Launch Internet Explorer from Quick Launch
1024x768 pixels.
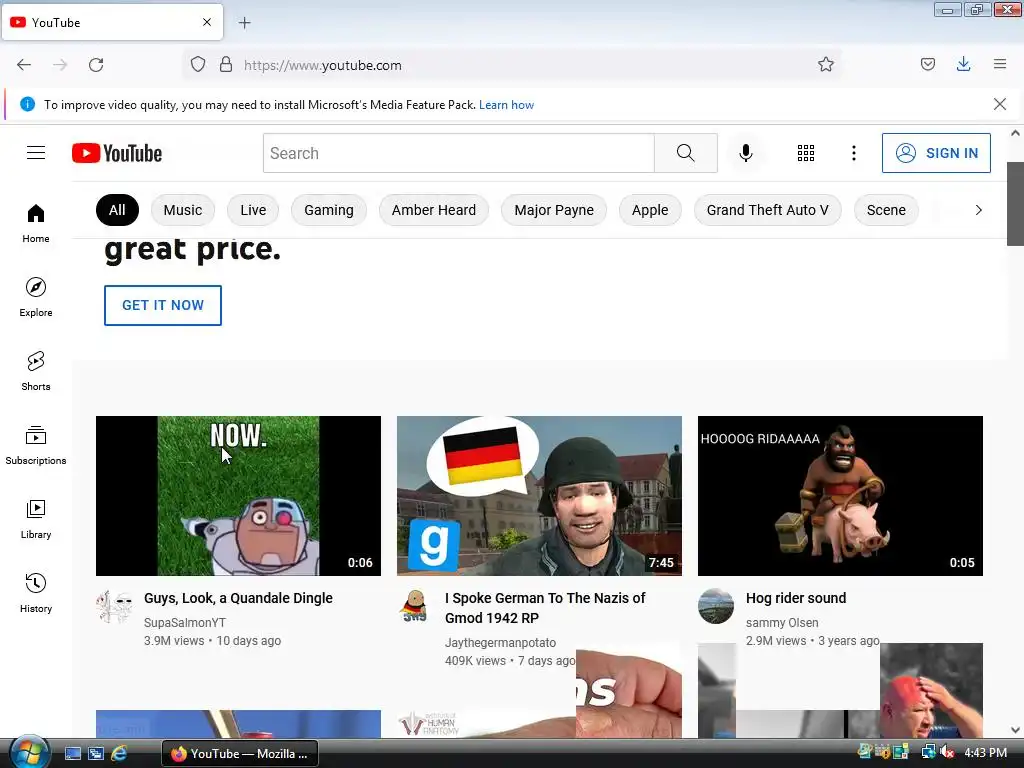(x=119, y=754)
